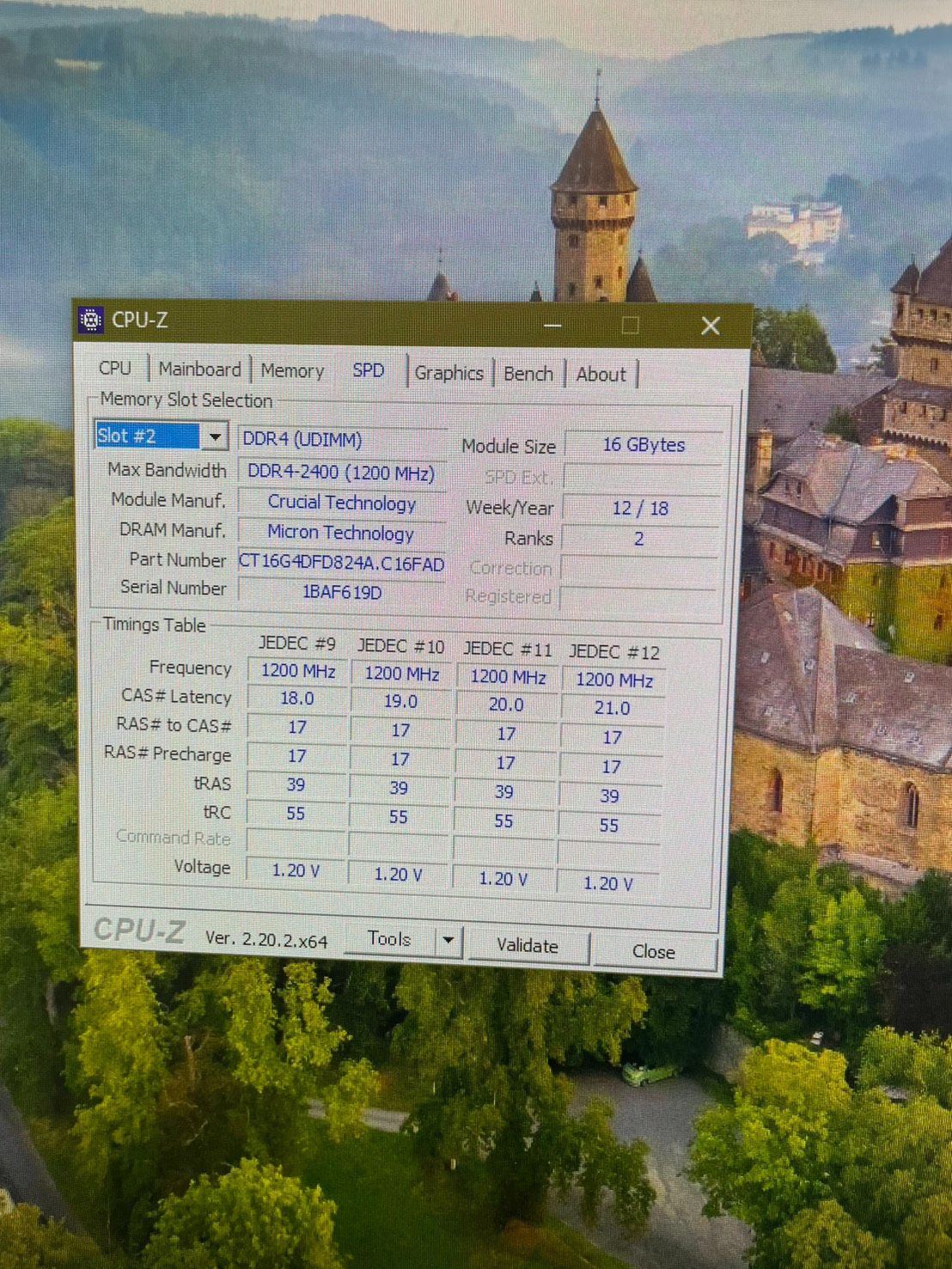
Task: Go to the Bench tab
Action: point(528,374)
